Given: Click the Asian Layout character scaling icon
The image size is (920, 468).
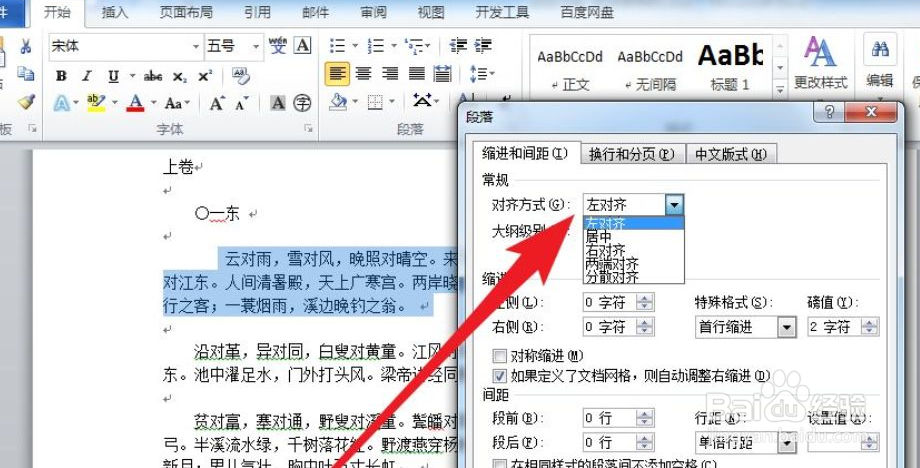Looking at the screenshot, I should [x=422, y=100].
